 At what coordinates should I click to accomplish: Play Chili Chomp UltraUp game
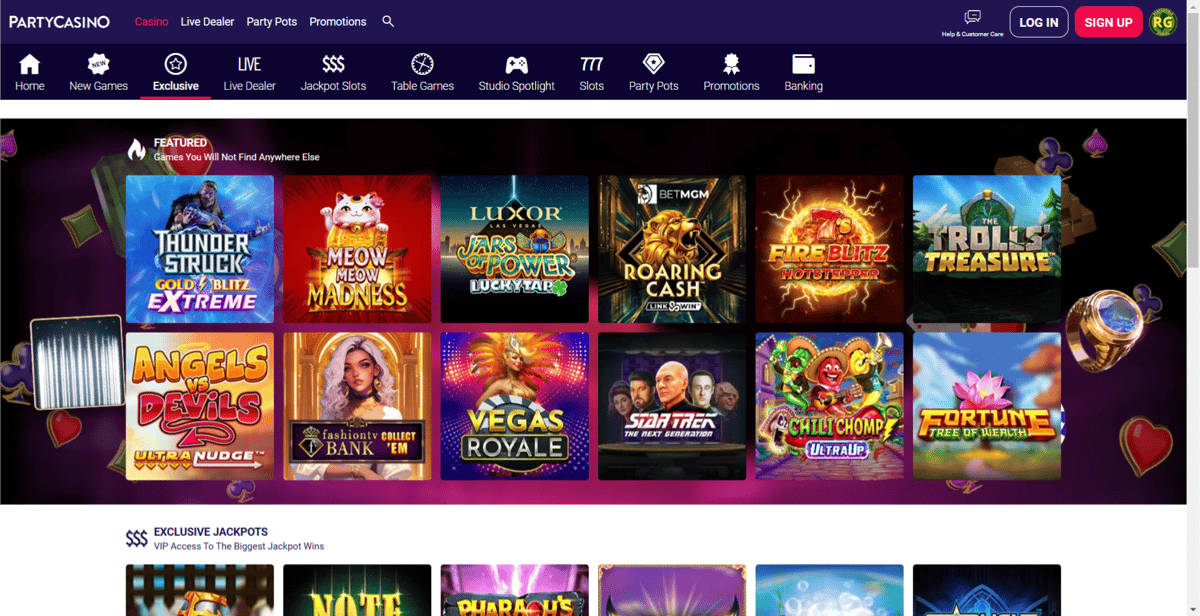830,406
